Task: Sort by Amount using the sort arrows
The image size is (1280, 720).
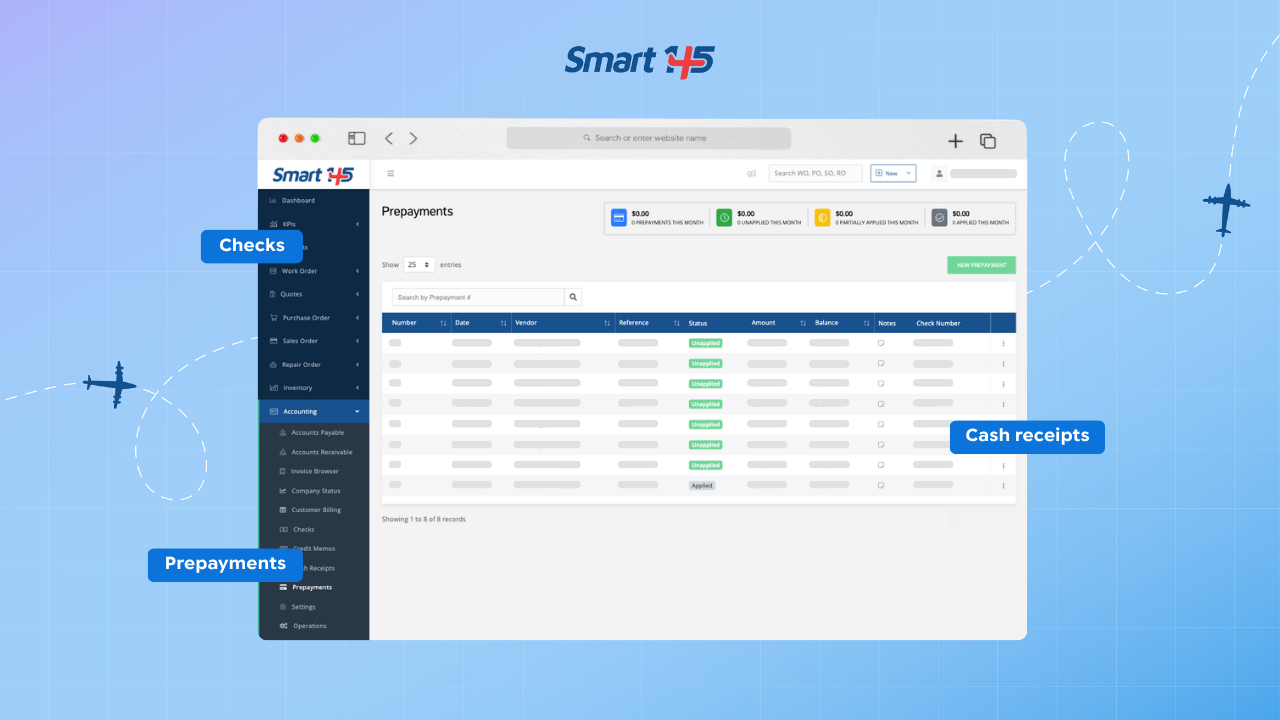Action: (x=803, y=323)
